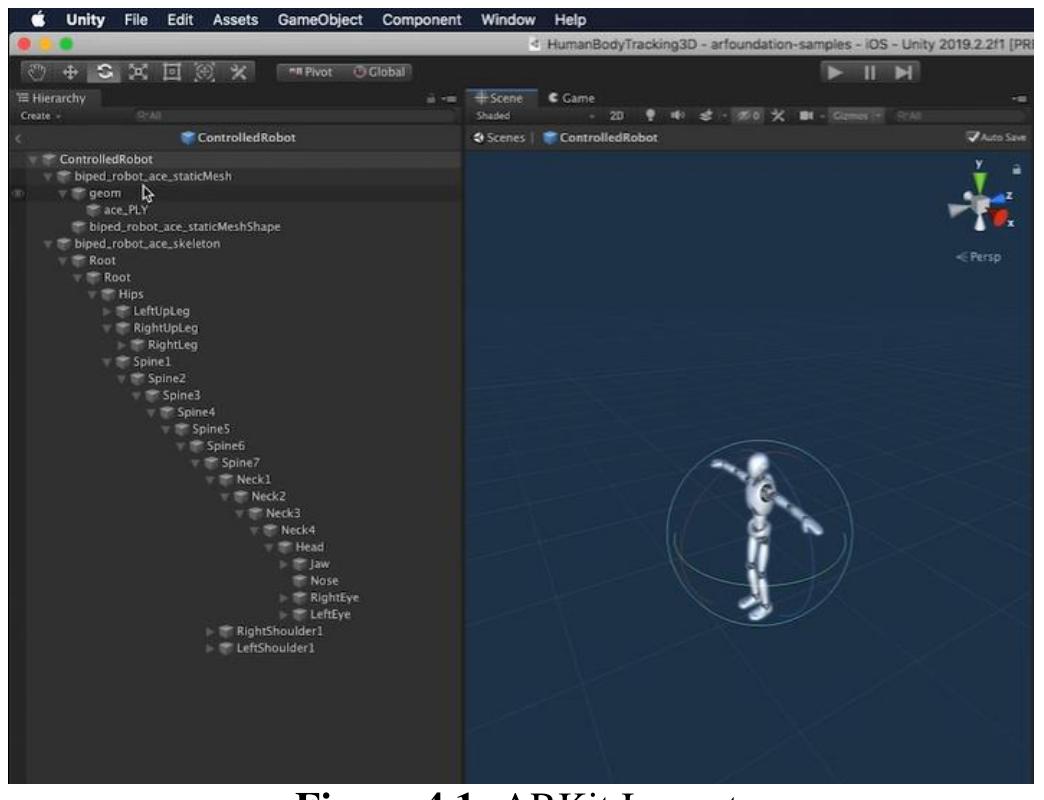Screen dimensions: 1044x800
Task: Open the Apple menu
Action: (x=38, y=20)
